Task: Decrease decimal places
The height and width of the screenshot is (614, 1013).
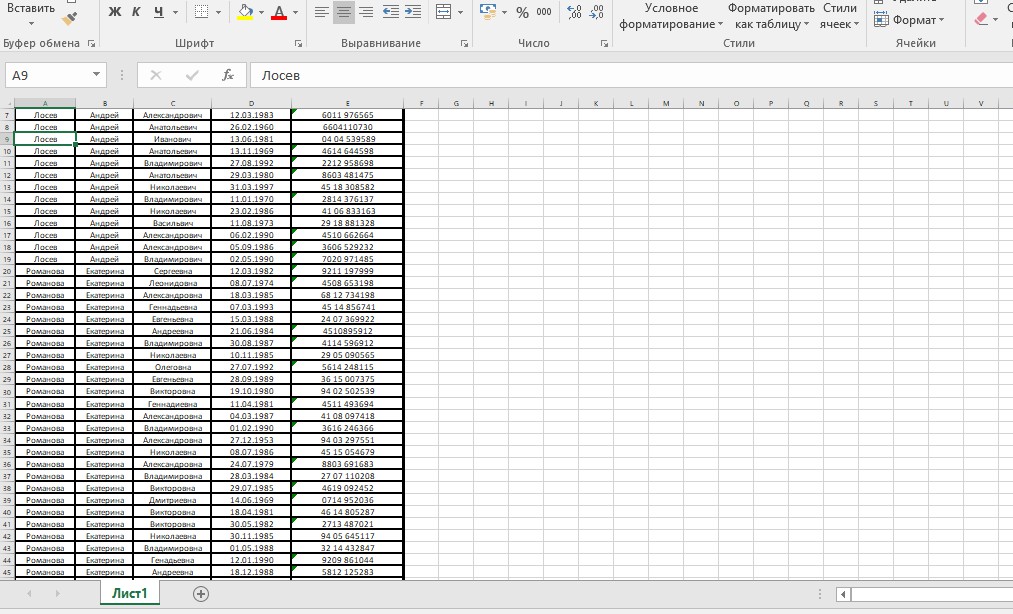Action: 597,12
